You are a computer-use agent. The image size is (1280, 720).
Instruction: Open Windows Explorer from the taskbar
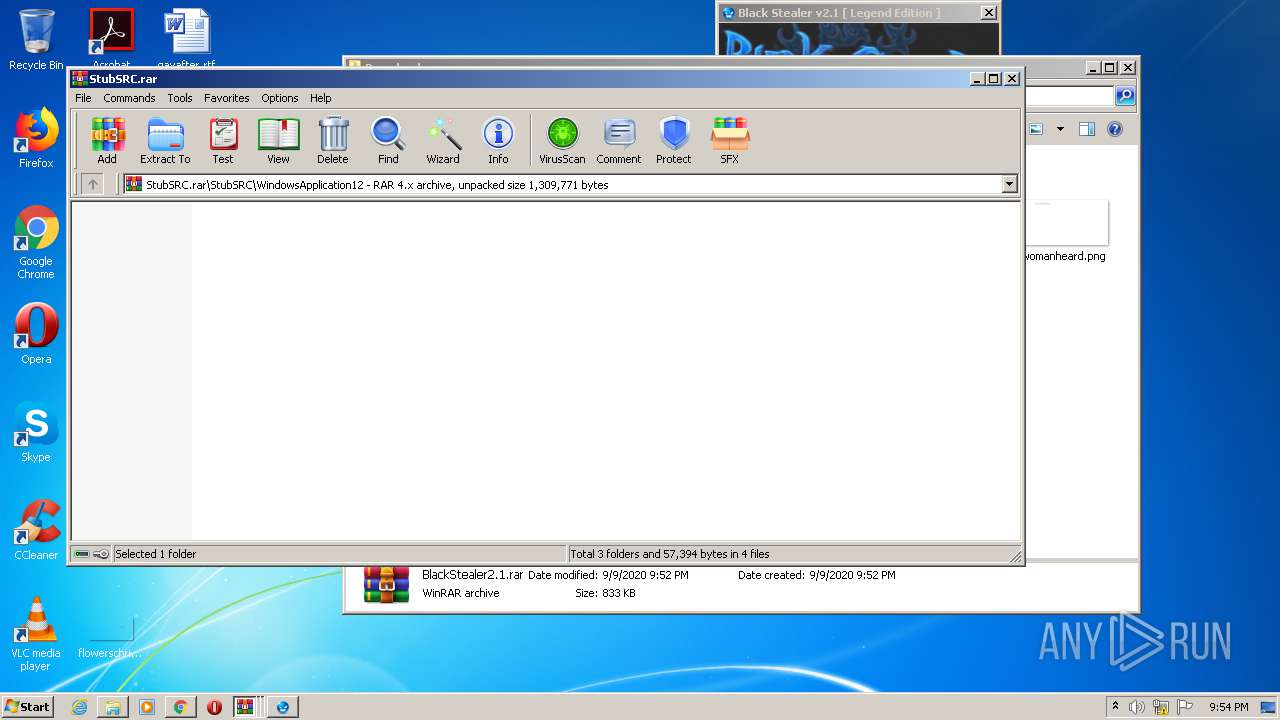click(x=113, y=707)
